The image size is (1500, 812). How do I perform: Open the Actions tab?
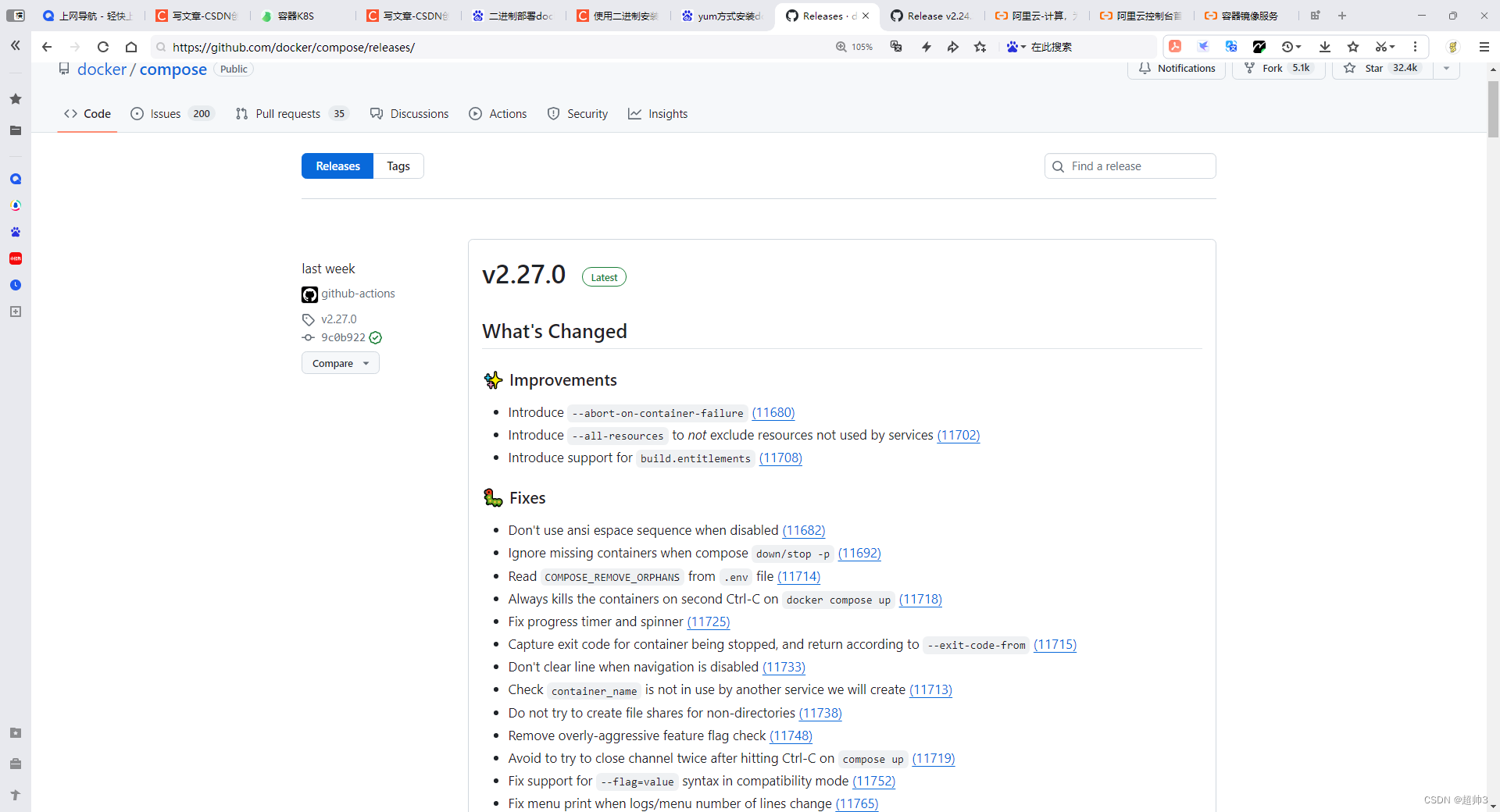click(x=498, y=114)
